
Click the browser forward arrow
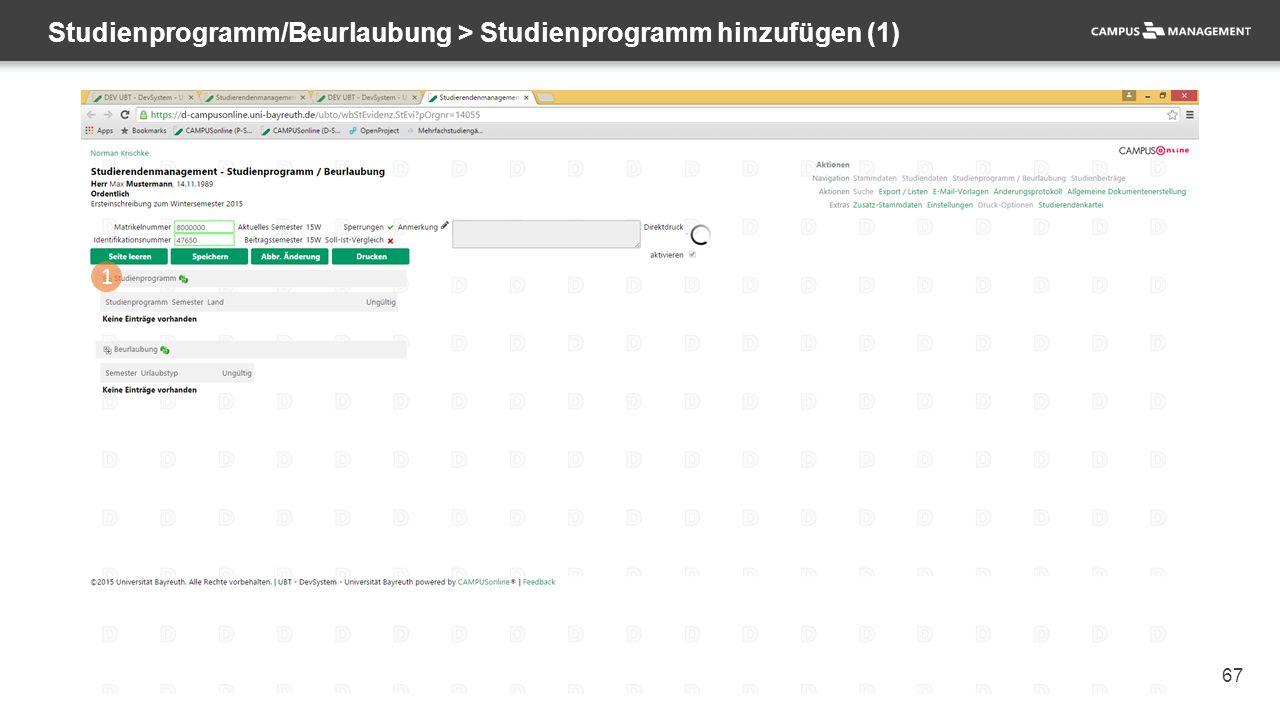pos(107,114)
